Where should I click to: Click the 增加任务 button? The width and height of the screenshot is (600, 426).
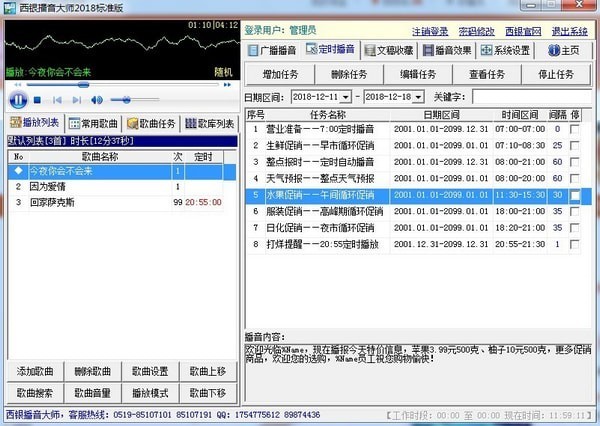[280, 74]
